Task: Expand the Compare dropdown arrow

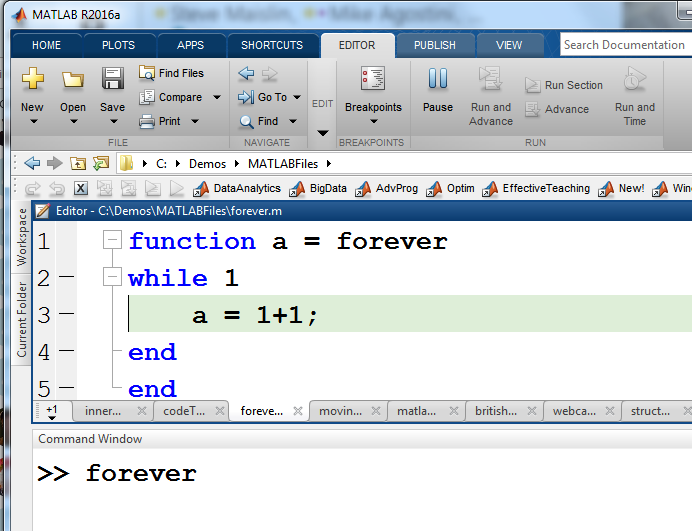Action: 216,98
